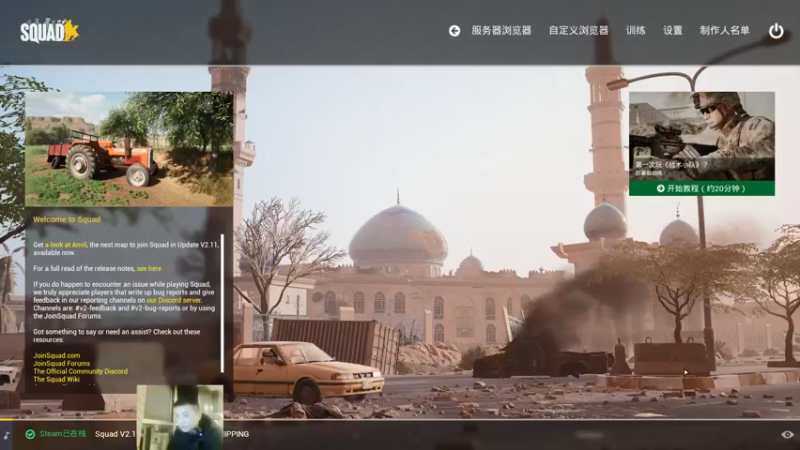Click the Welcome to Squad heading
The height and width of the screenshot is (450, 800).
pyautogui.click(x=67, y=219)
